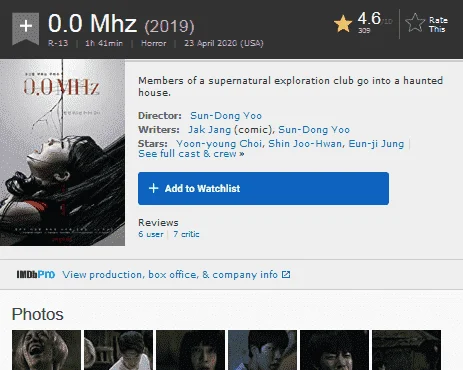Click the gold rating star icon

click(x=343, y=24)
